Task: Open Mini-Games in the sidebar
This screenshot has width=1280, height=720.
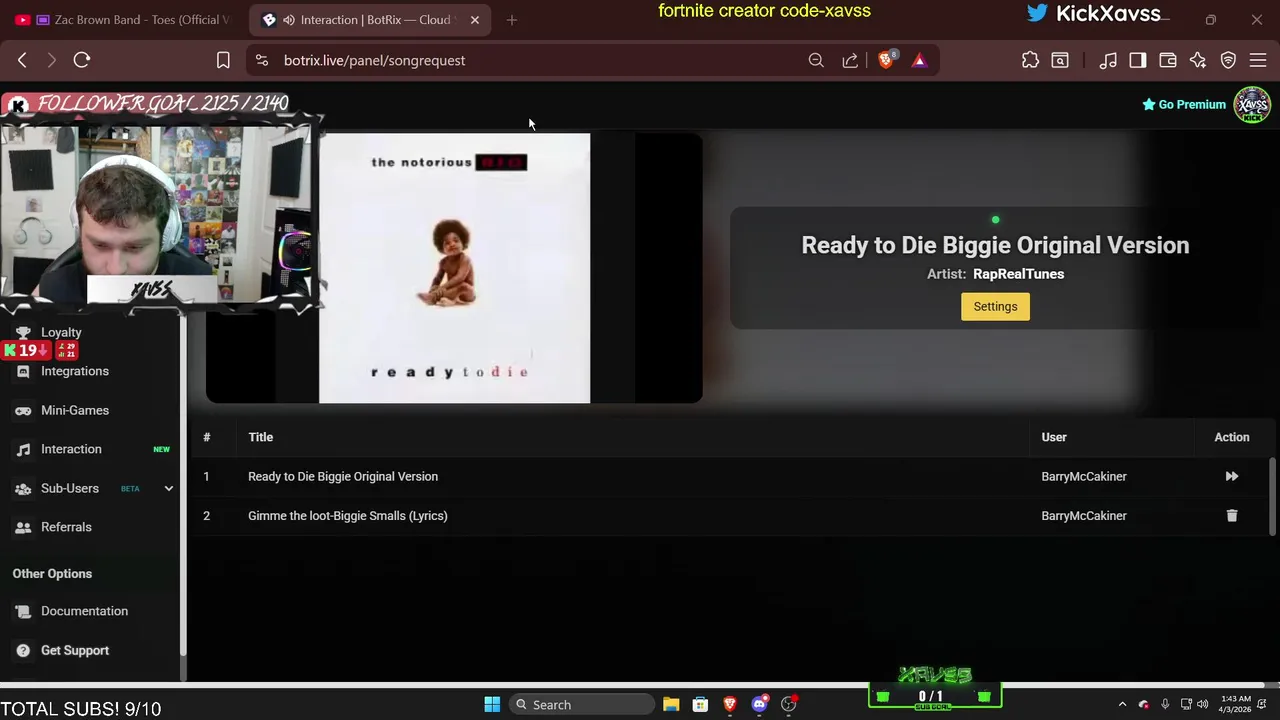Action: point(75,410)
